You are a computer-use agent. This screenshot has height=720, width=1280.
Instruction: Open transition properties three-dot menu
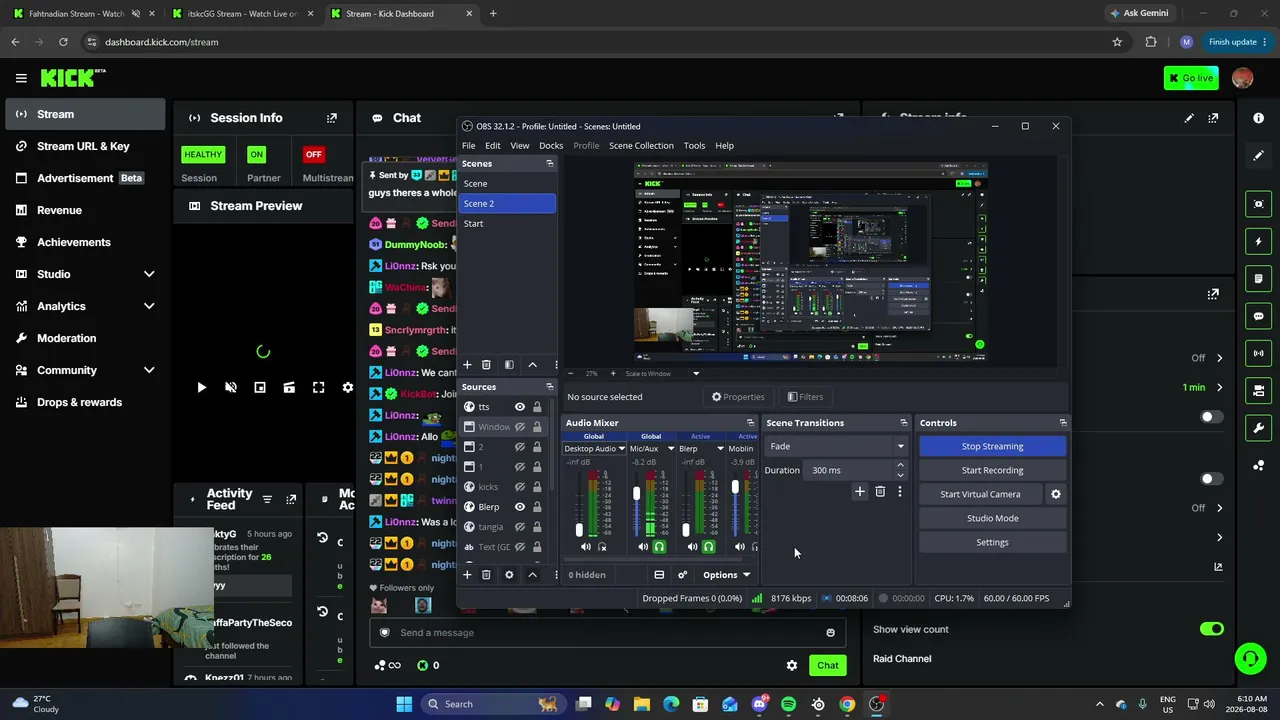pos(899,492)
